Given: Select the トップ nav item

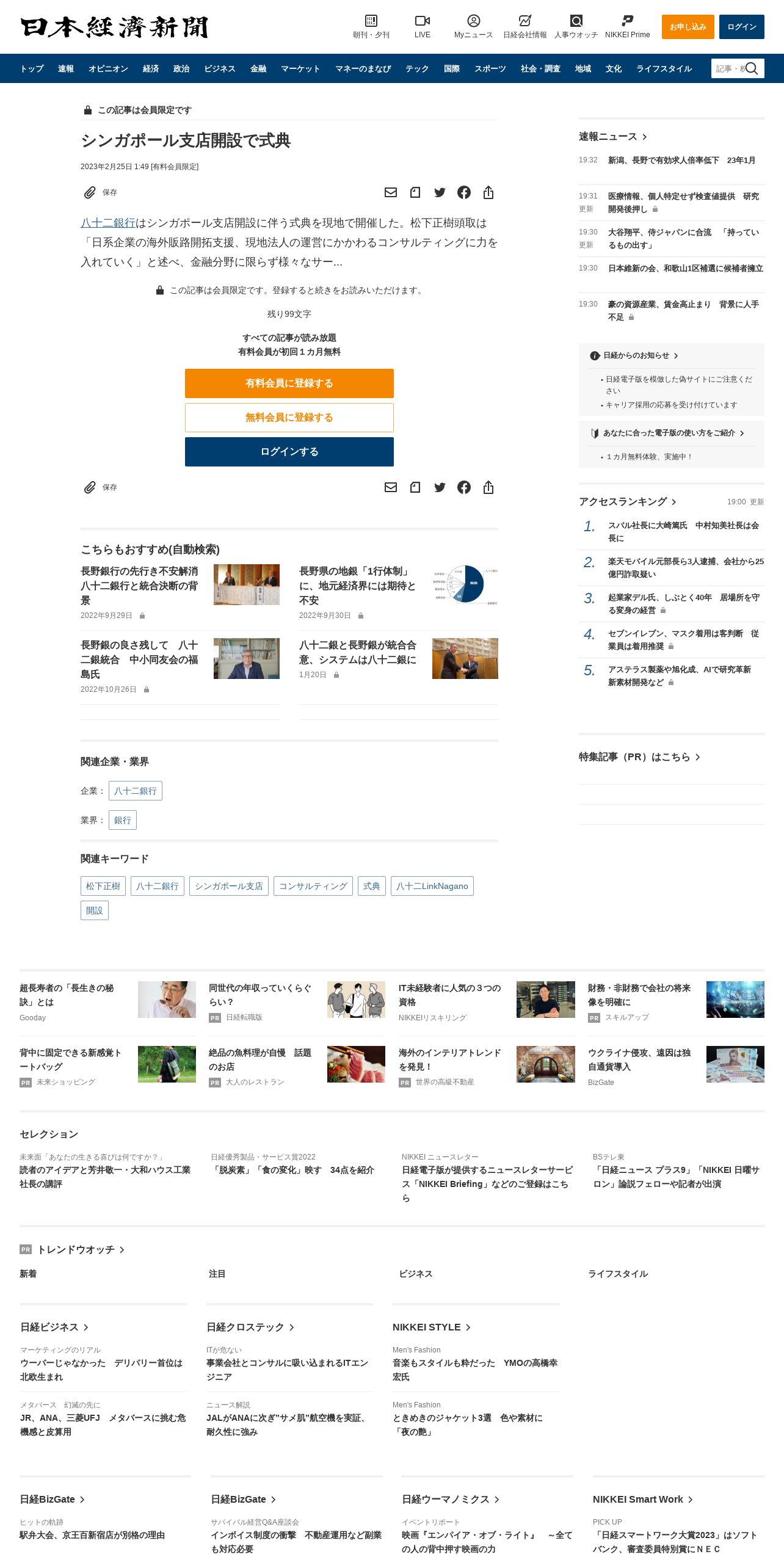Looking at the screenshot, I should 32,68.
